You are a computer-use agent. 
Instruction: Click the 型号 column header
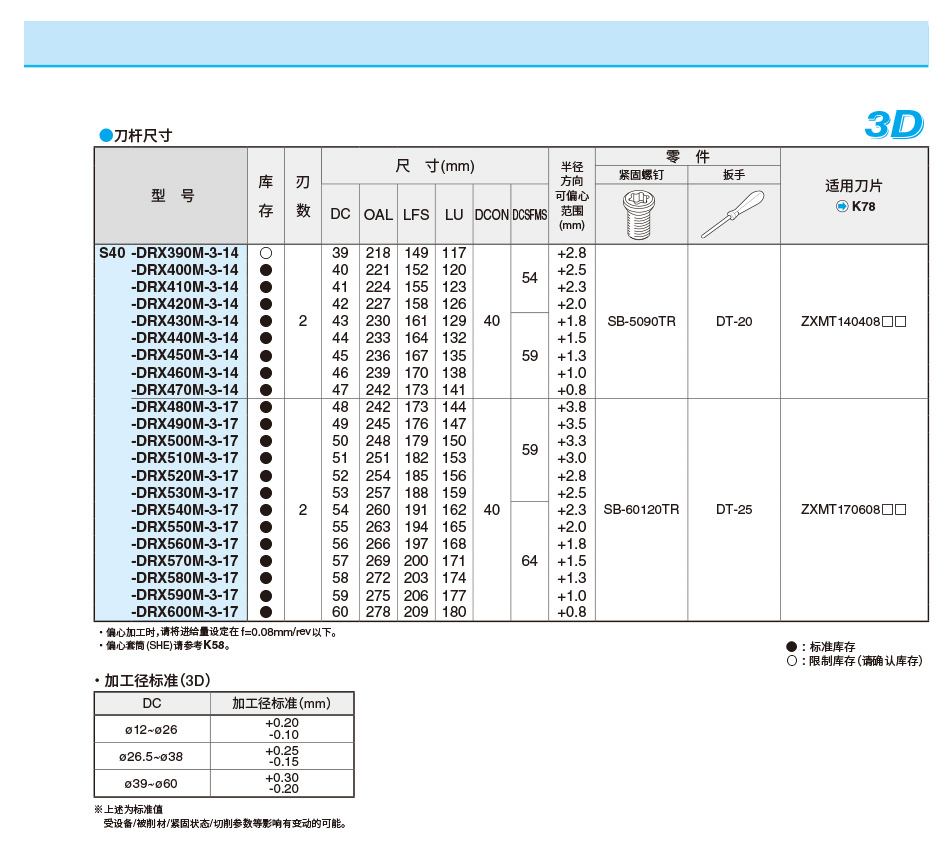coord(172,196)
